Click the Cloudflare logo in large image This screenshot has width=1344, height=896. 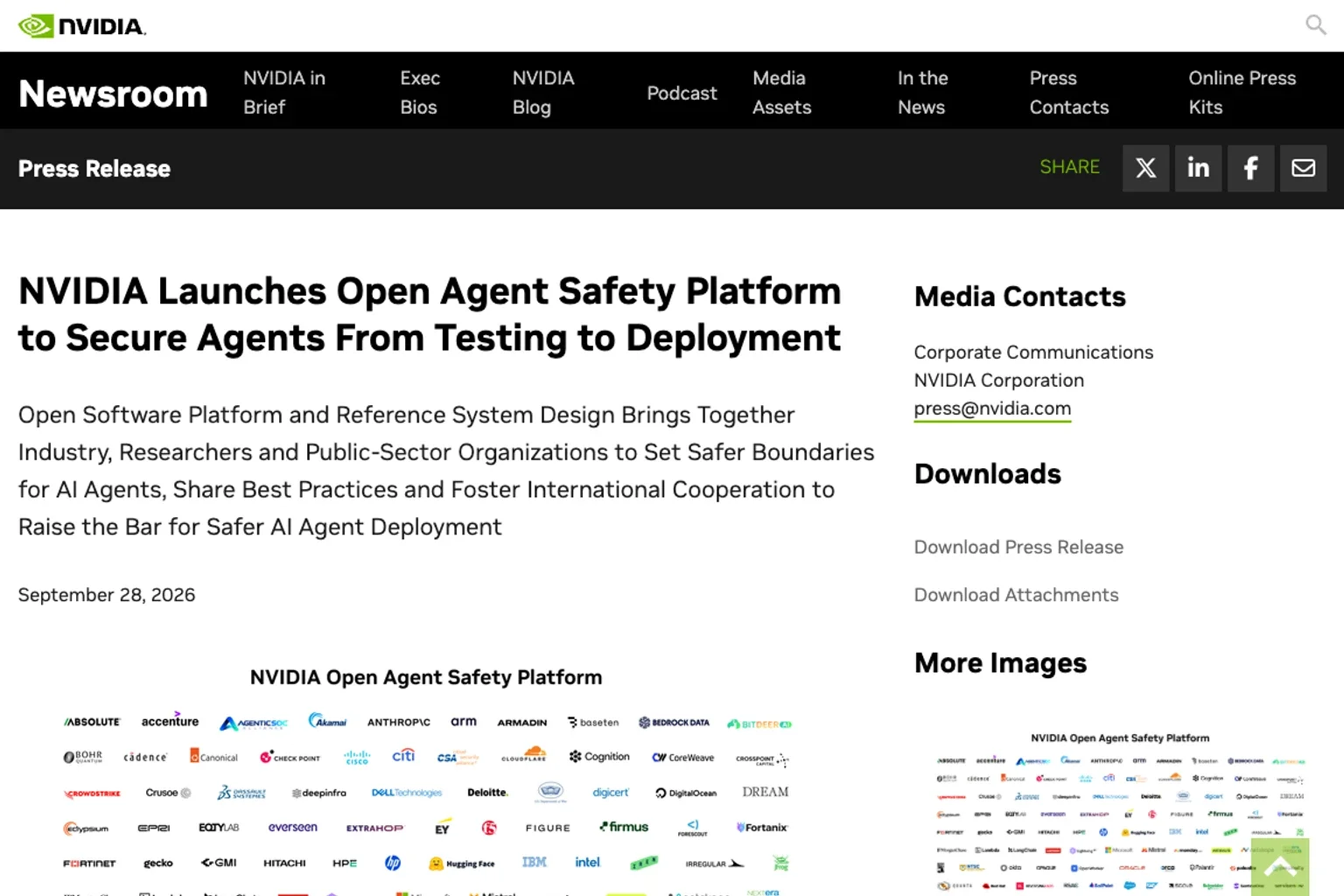click(x=523, y=754)
